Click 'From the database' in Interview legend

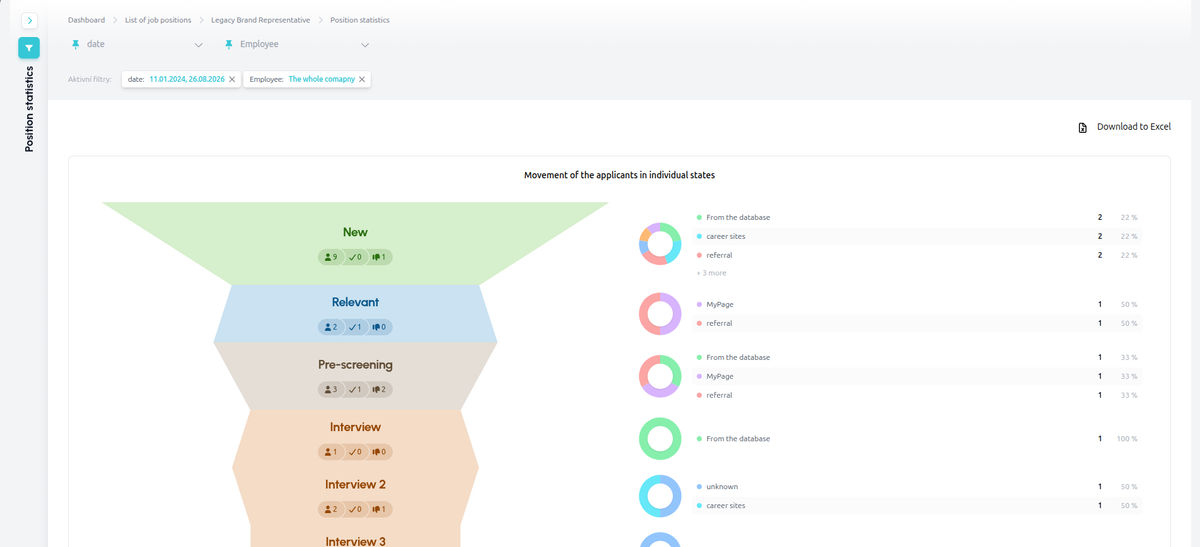coord(738,438)
